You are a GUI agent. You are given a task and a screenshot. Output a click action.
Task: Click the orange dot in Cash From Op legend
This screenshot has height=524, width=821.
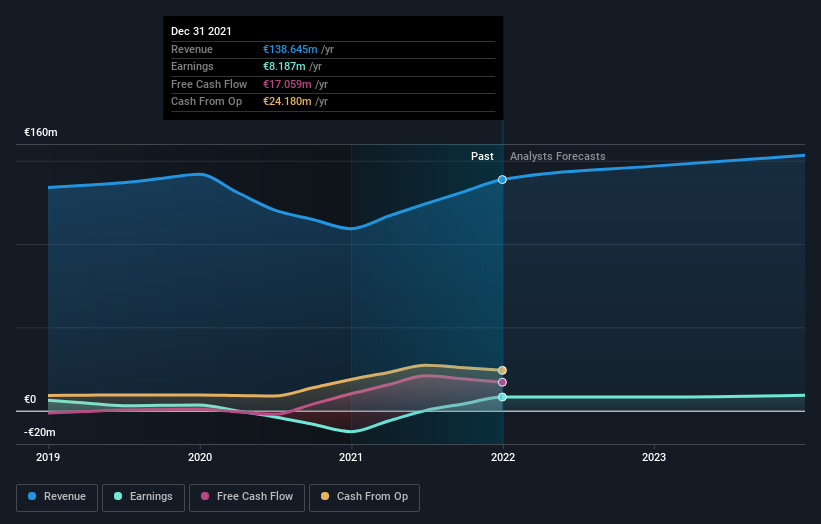(x=325, y=496)
